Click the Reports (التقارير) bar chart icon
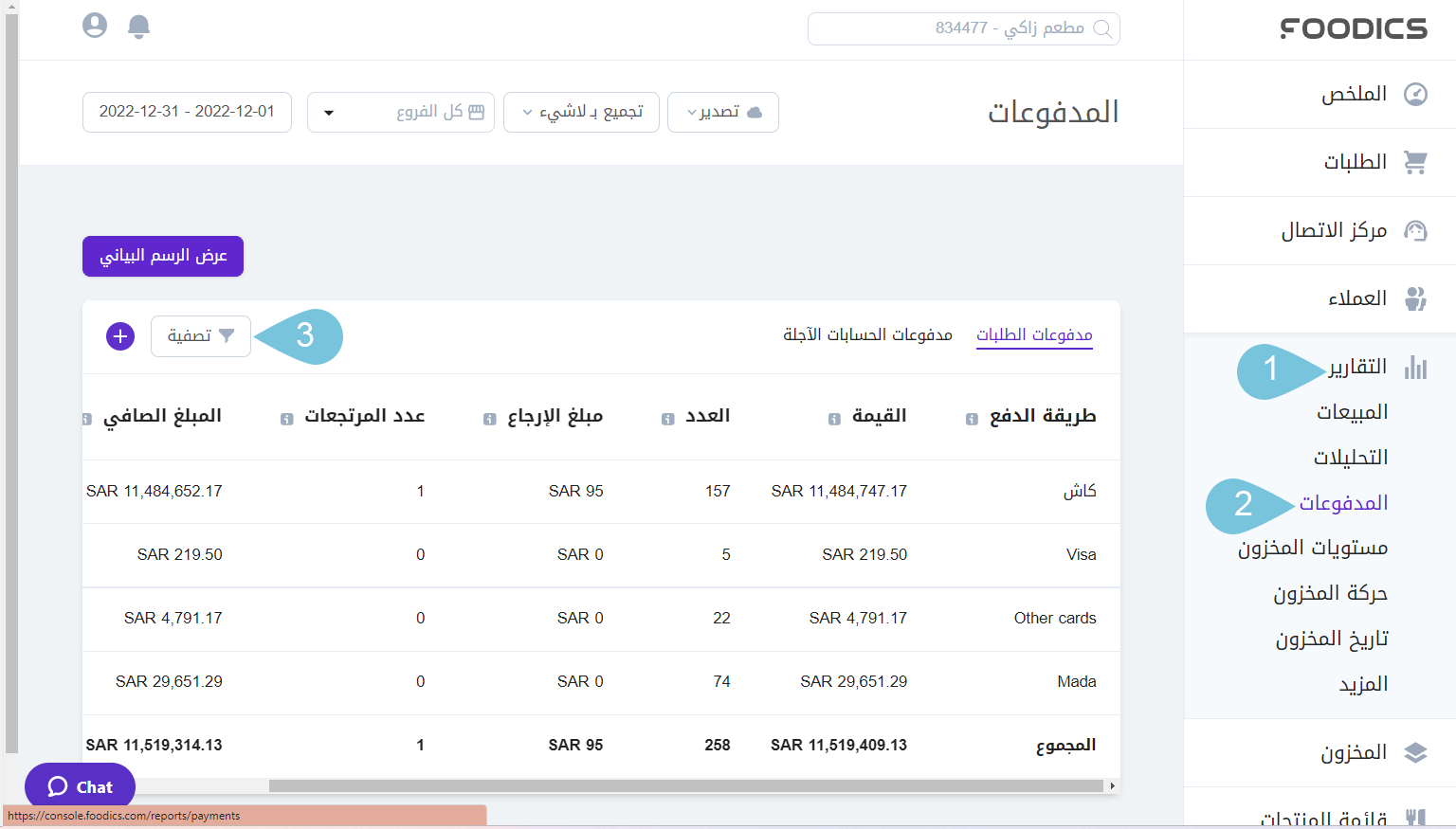Image resolution: width=1456 pixels, height=829 pixels. pyautogui.click(x=1416, y=367)
